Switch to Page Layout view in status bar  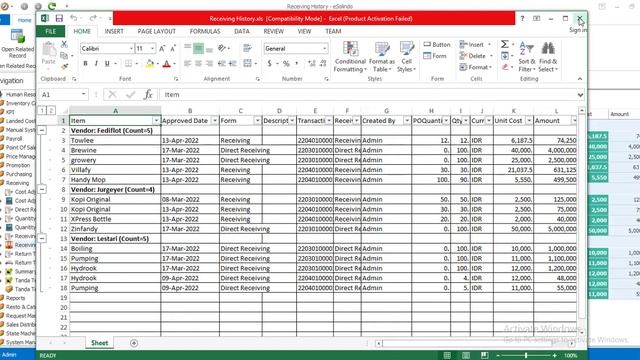click(466, 356)
